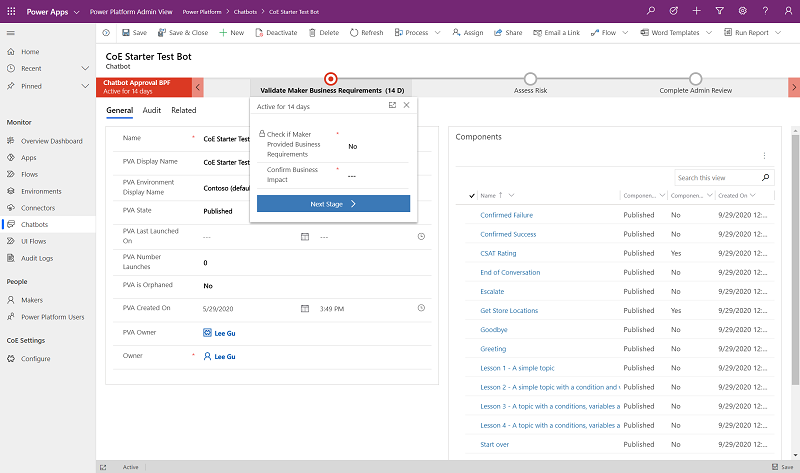
Task: Open the app launcher waffle icon
Action: [x=11, y=11]
